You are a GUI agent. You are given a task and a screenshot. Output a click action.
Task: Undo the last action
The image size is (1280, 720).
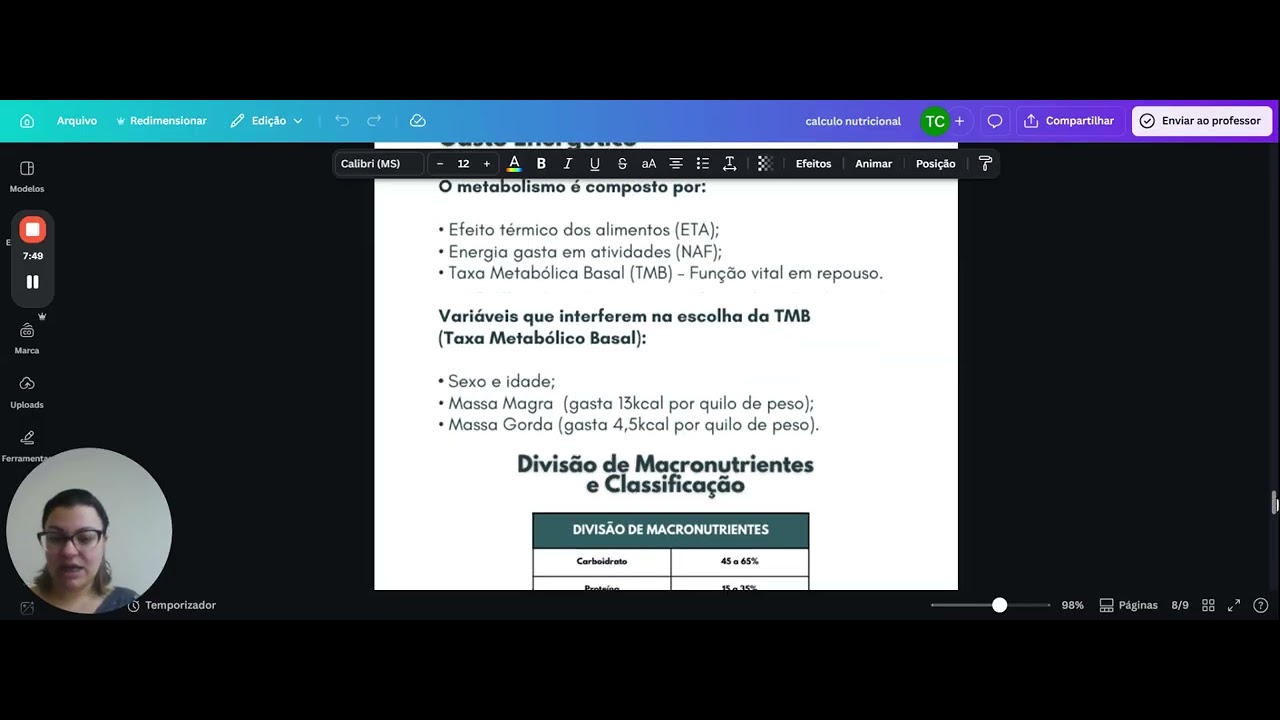pyautogui.click(x=342, y=121)
